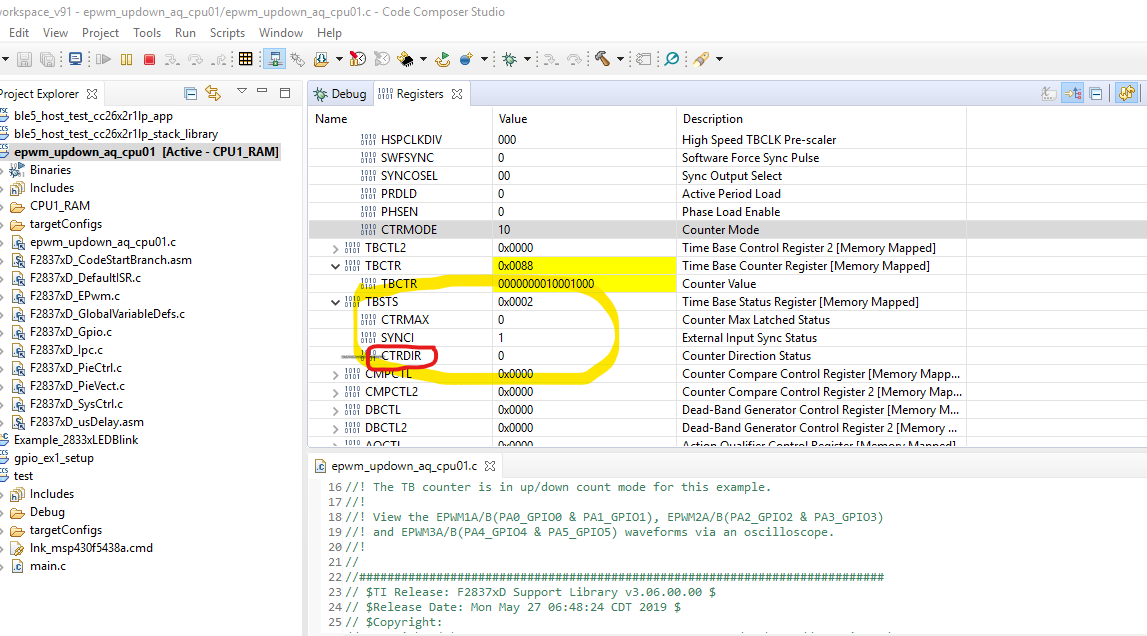The width and height of the screenshot is (1147, 636).
Task: Expand the TBCTL2 register
Action: click(335, 248)
